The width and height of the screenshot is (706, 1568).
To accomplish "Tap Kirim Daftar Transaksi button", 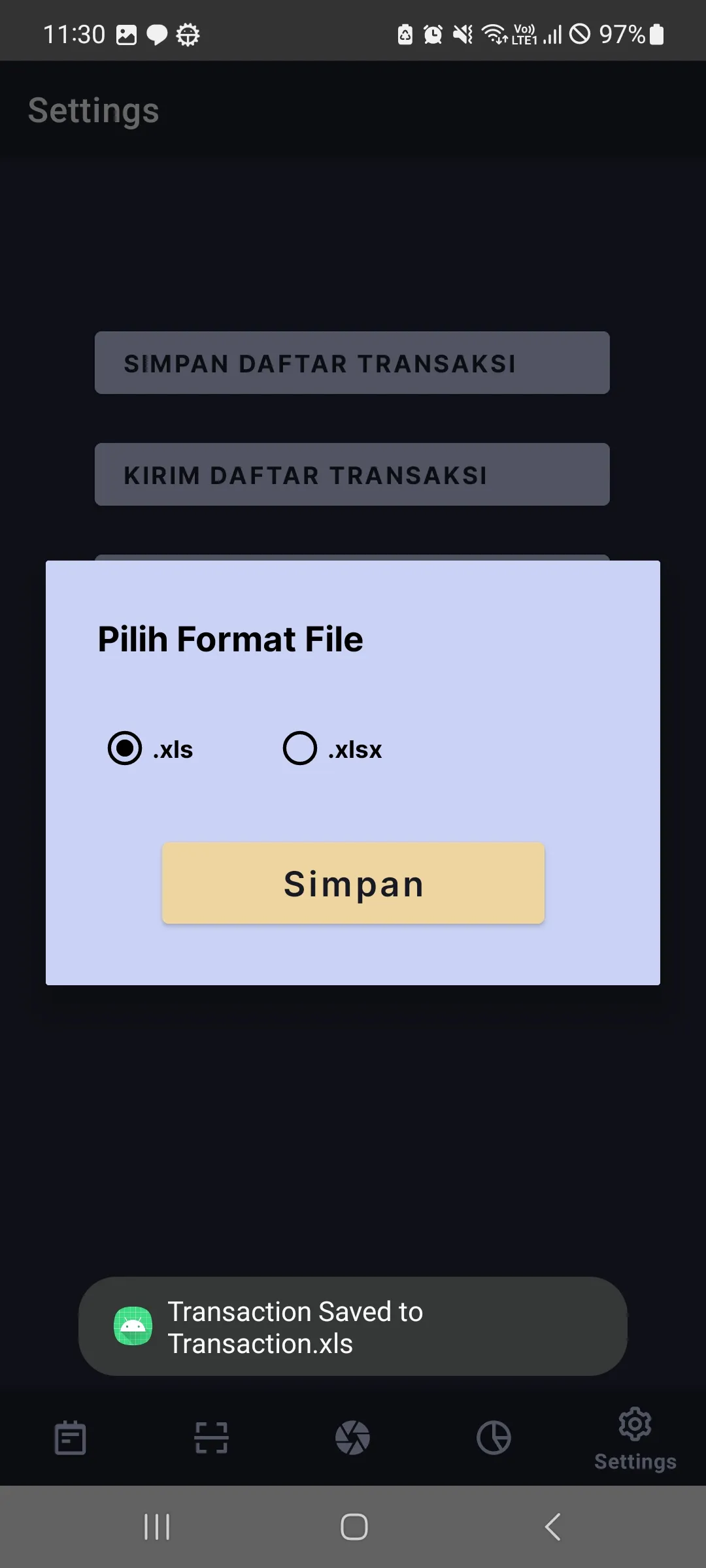I will point(352,474).
